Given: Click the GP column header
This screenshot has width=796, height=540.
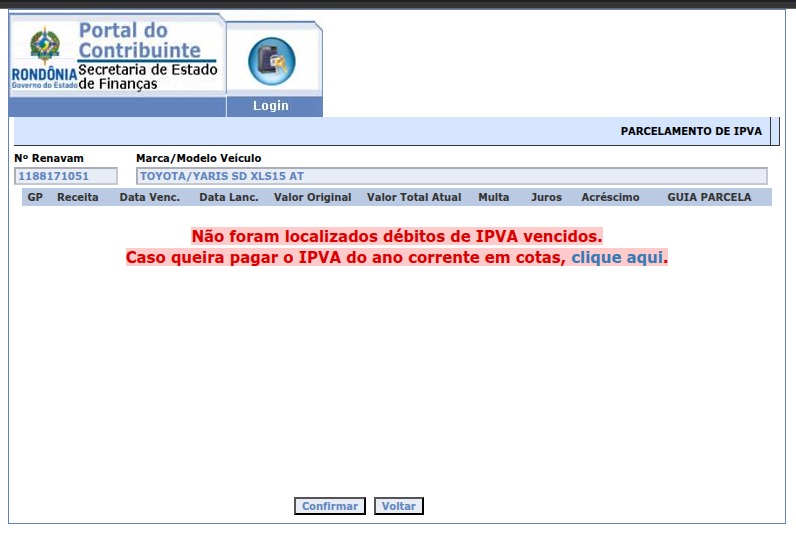Looking at the screenshot, I should click(35, 198).
